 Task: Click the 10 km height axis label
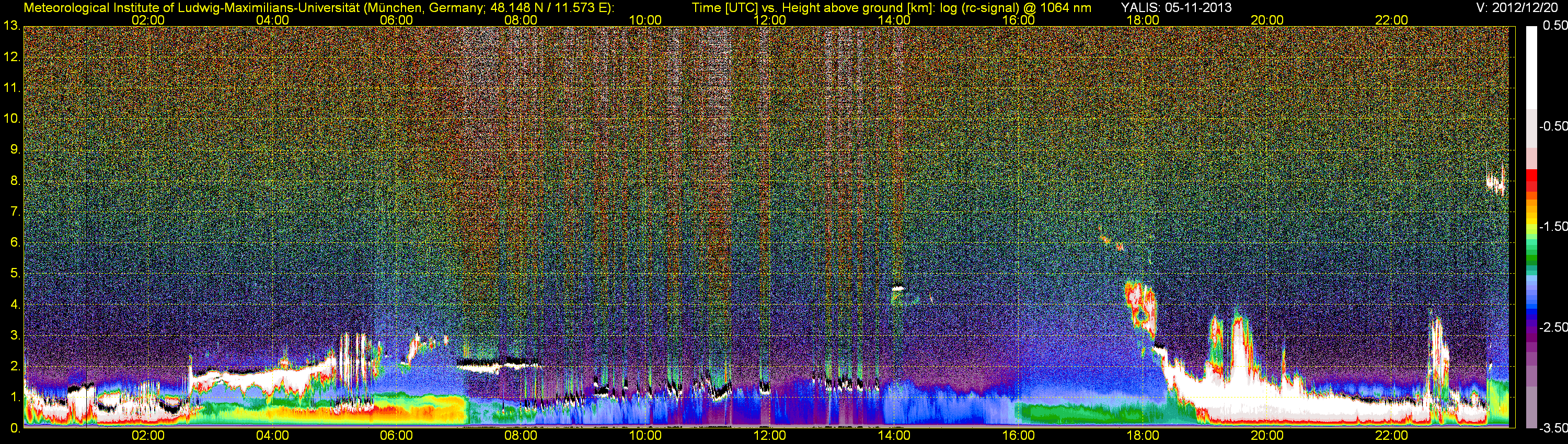(11, 119)
